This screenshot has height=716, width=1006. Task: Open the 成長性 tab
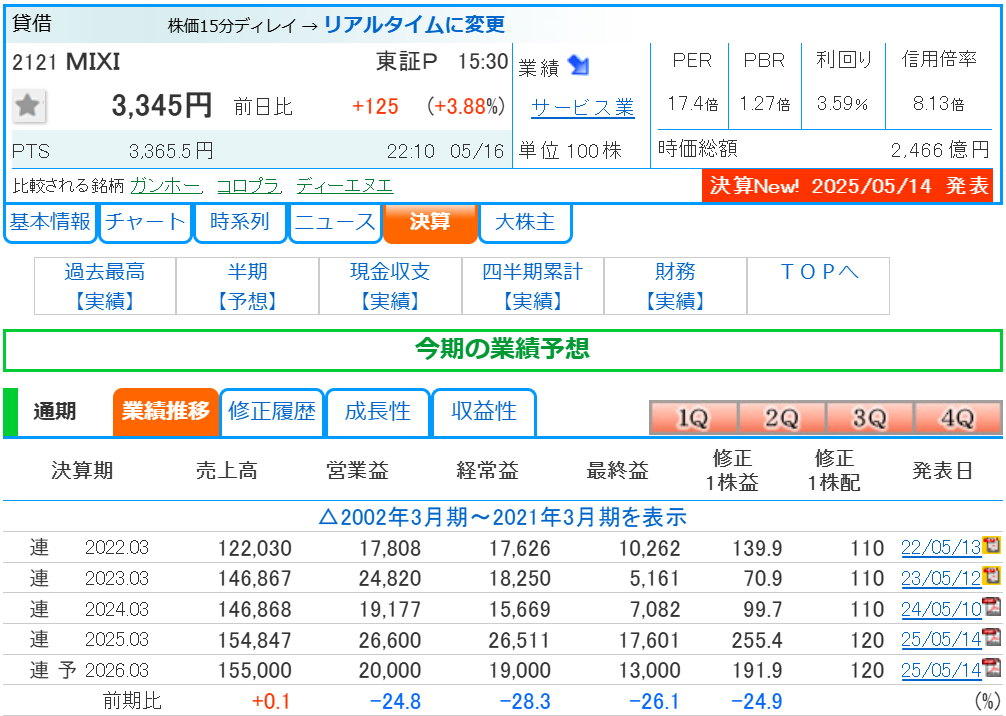[x=378, y=411]
